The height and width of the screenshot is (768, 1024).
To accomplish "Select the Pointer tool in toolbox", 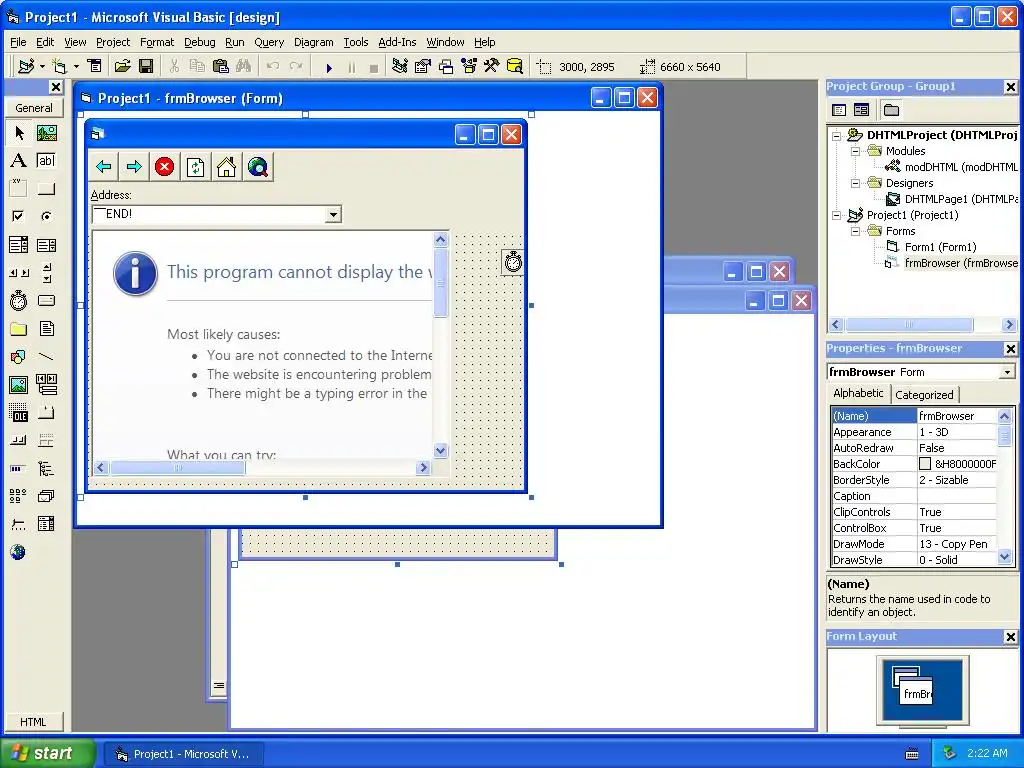I will [19, 133].
